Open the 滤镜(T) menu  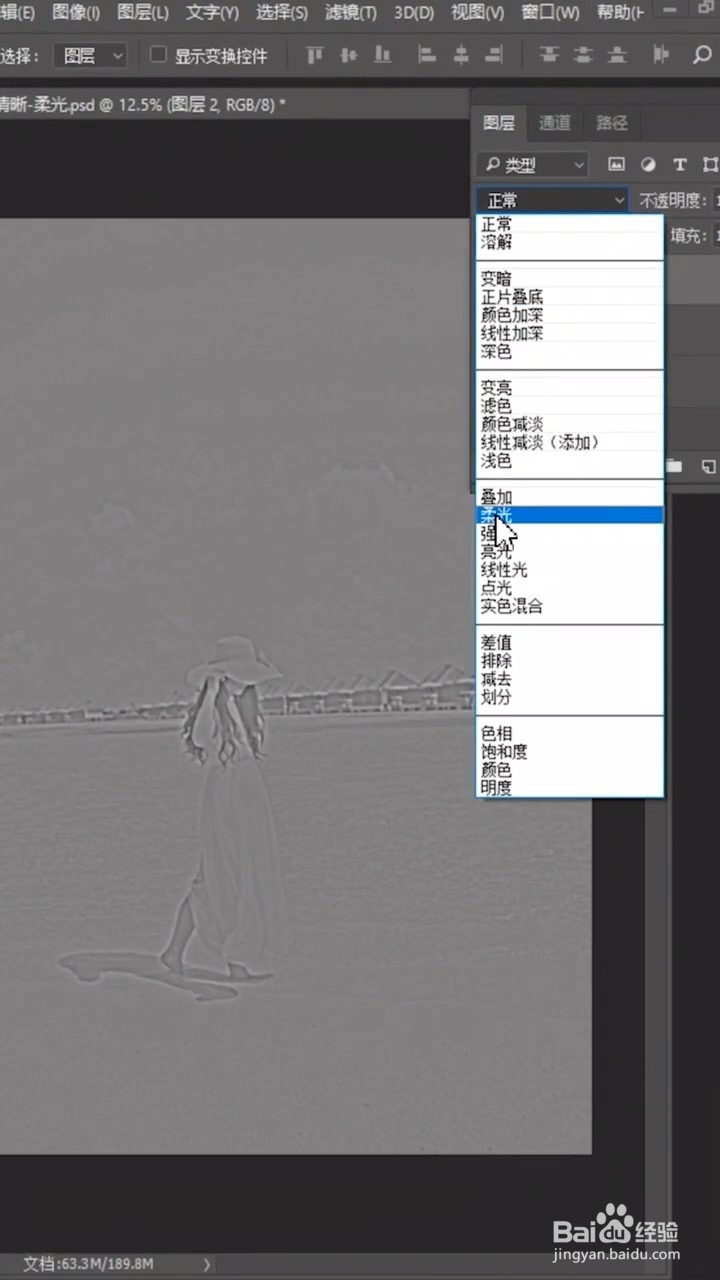(x=351, y=13)
